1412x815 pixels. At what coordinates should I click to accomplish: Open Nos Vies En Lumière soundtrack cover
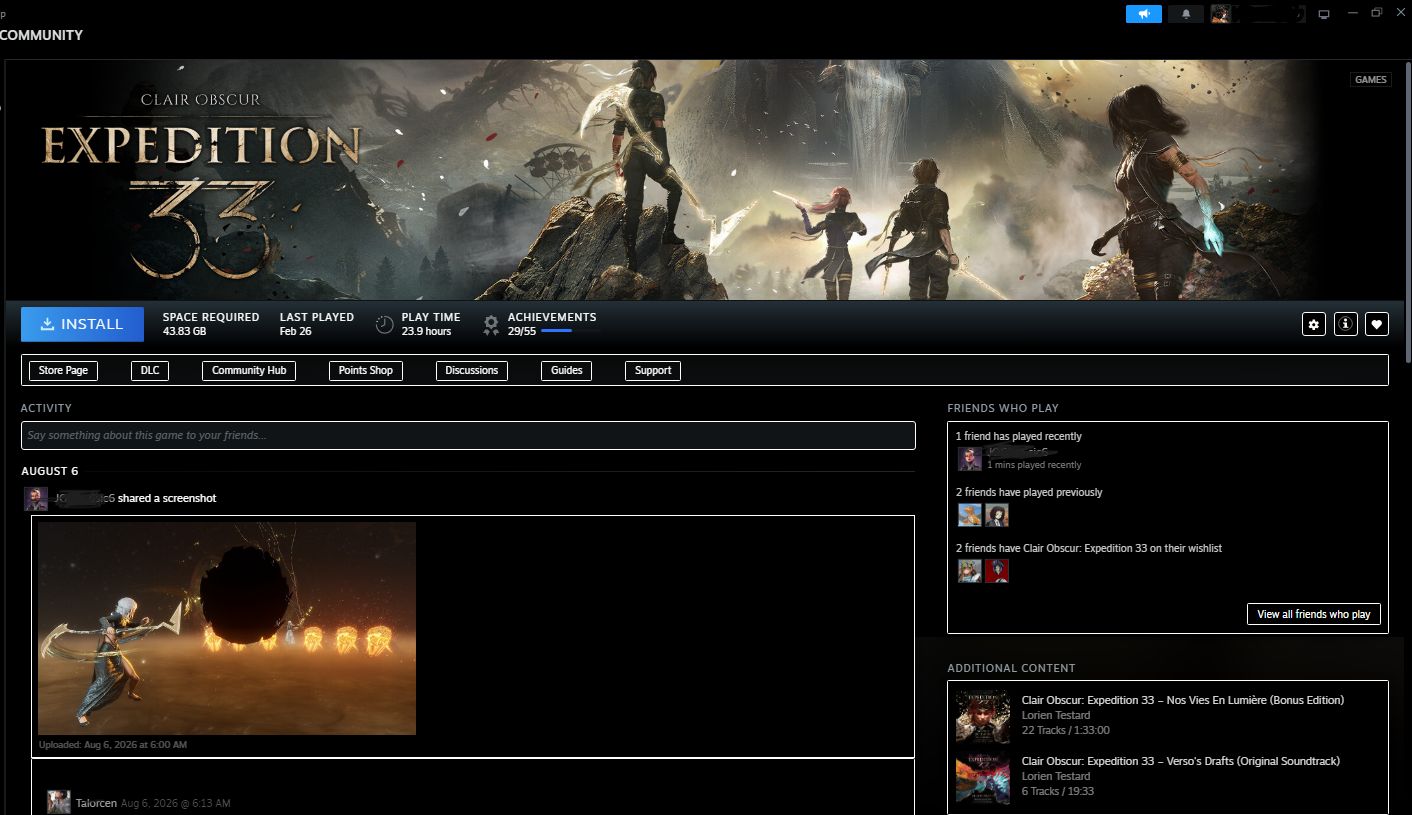[x=983, y=716]
